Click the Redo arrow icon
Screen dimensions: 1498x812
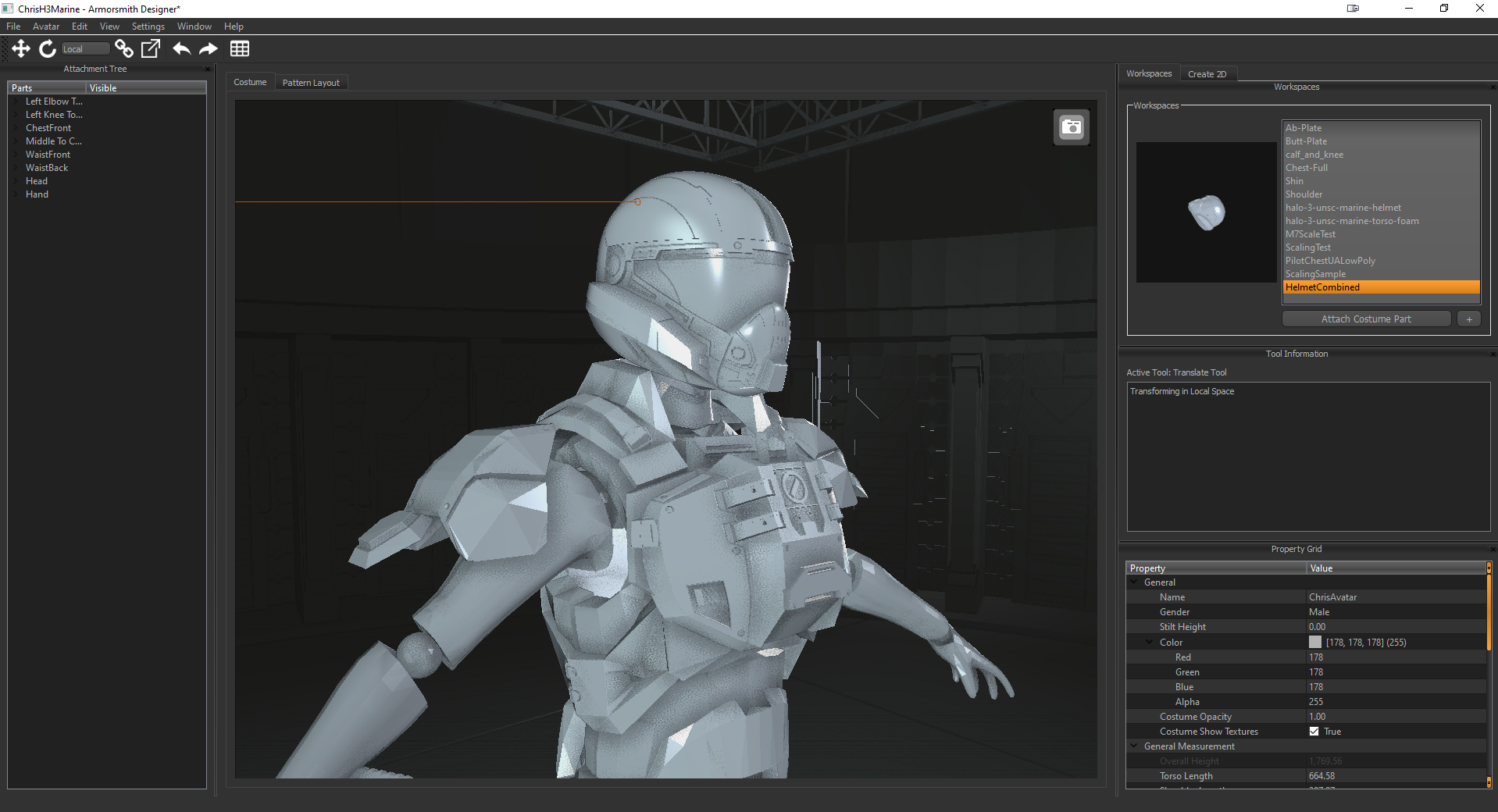click(208, 48)
